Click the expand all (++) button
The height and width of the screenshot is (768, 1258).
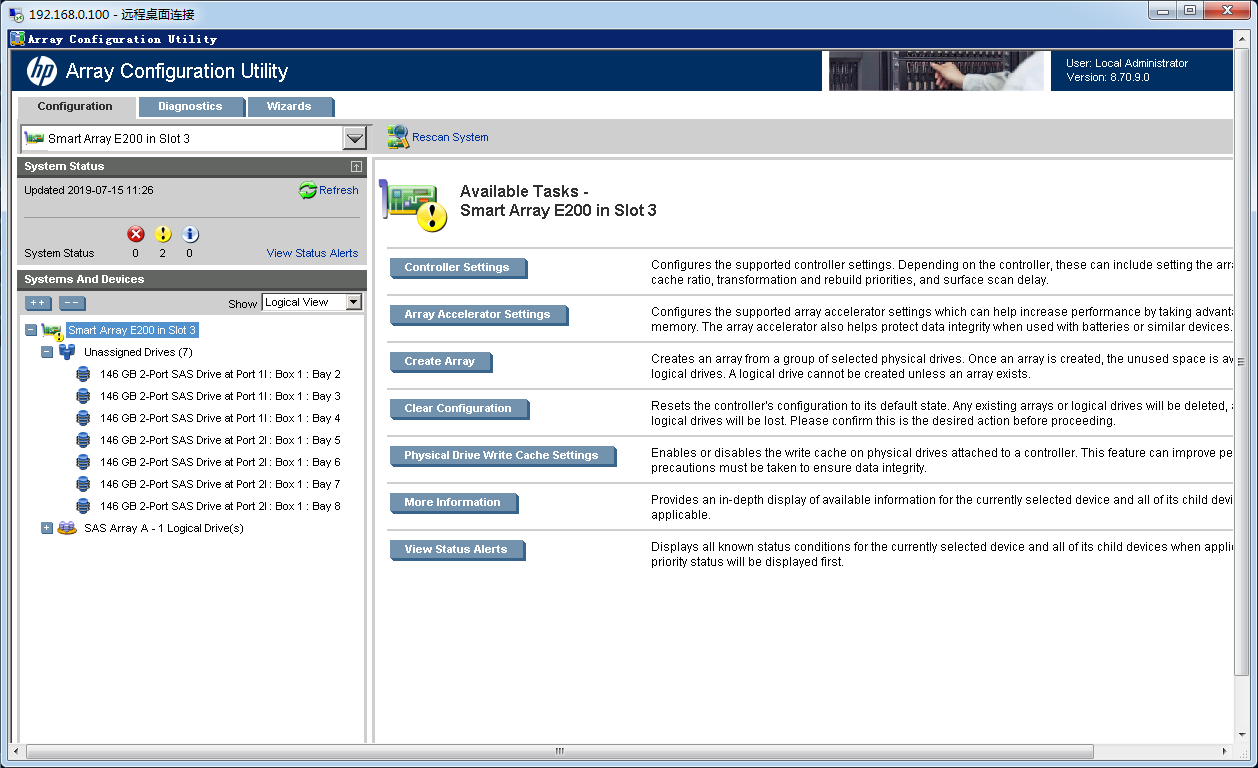[x=38, y=302]
